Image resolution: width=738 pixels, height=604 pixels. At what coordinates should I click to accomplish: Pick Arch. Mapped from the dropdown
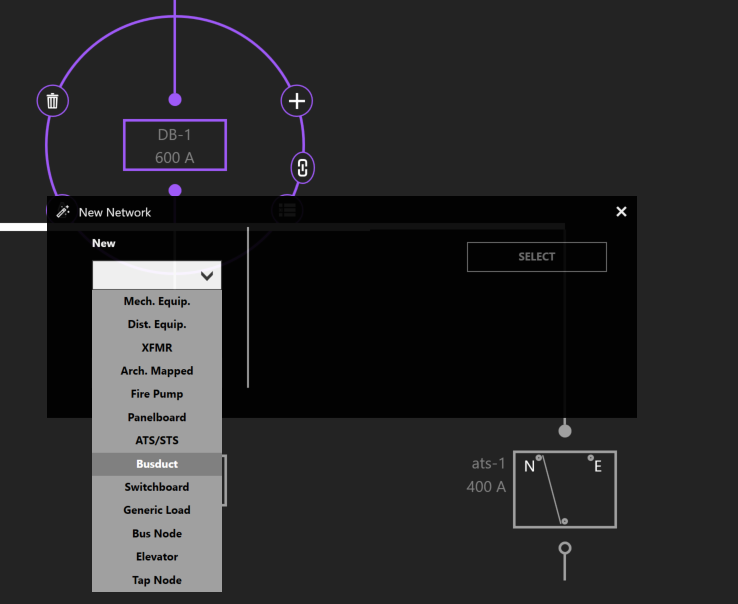point(157,371)
